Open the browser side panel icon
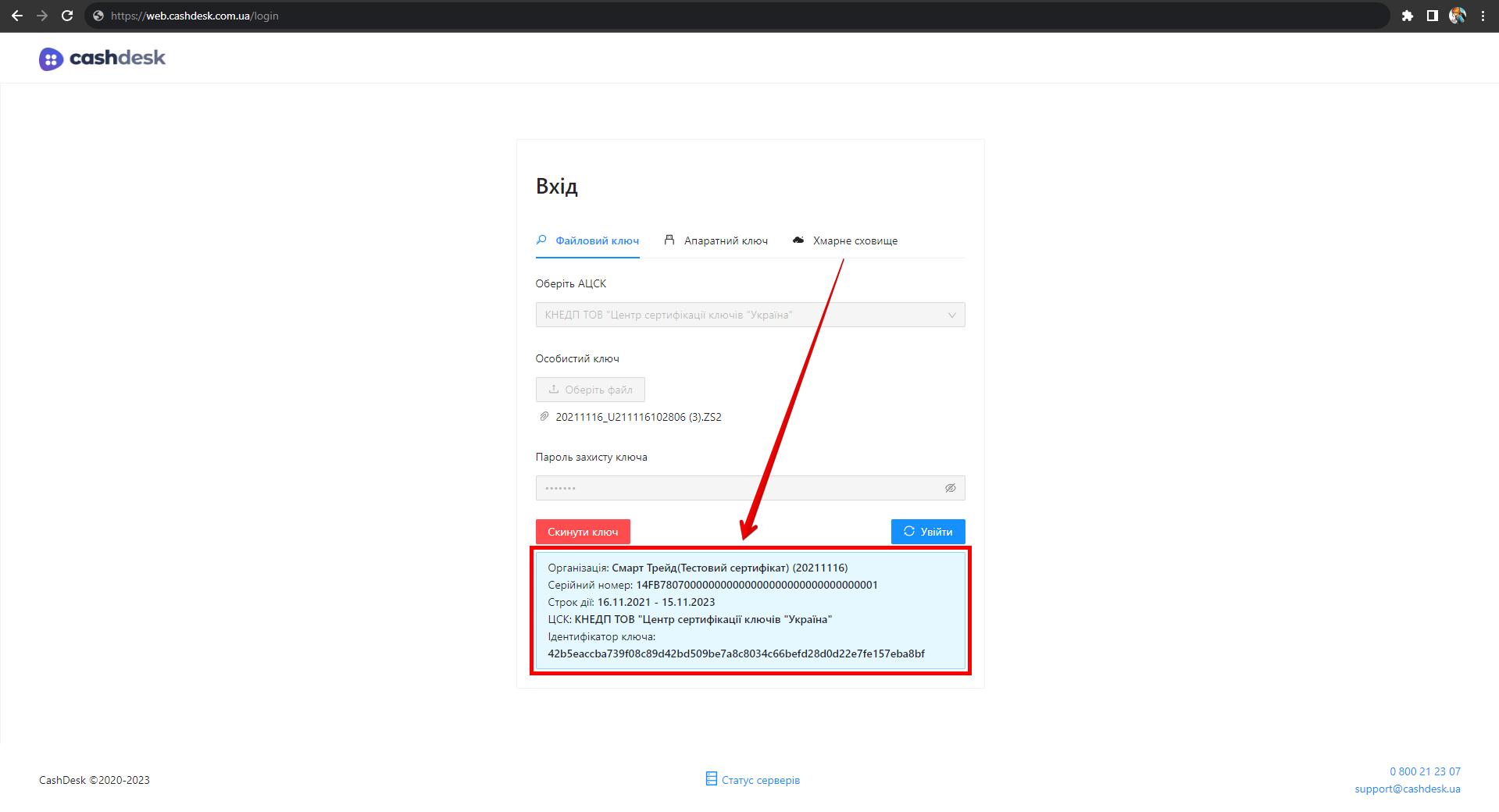1499x812 pixels. (1432, 16)
